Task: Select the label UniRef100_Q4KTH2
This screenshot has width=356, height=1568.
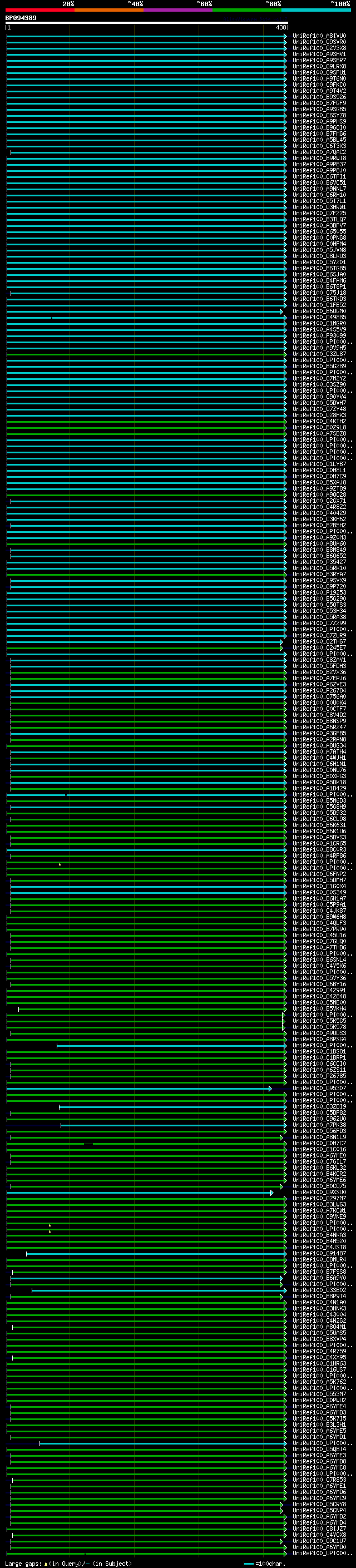Action: (319, 421)
